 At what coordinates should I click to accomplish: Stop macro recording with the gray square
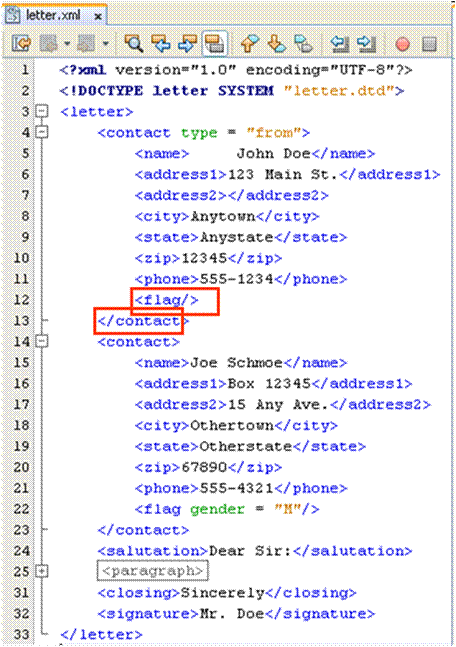[429, 43]
